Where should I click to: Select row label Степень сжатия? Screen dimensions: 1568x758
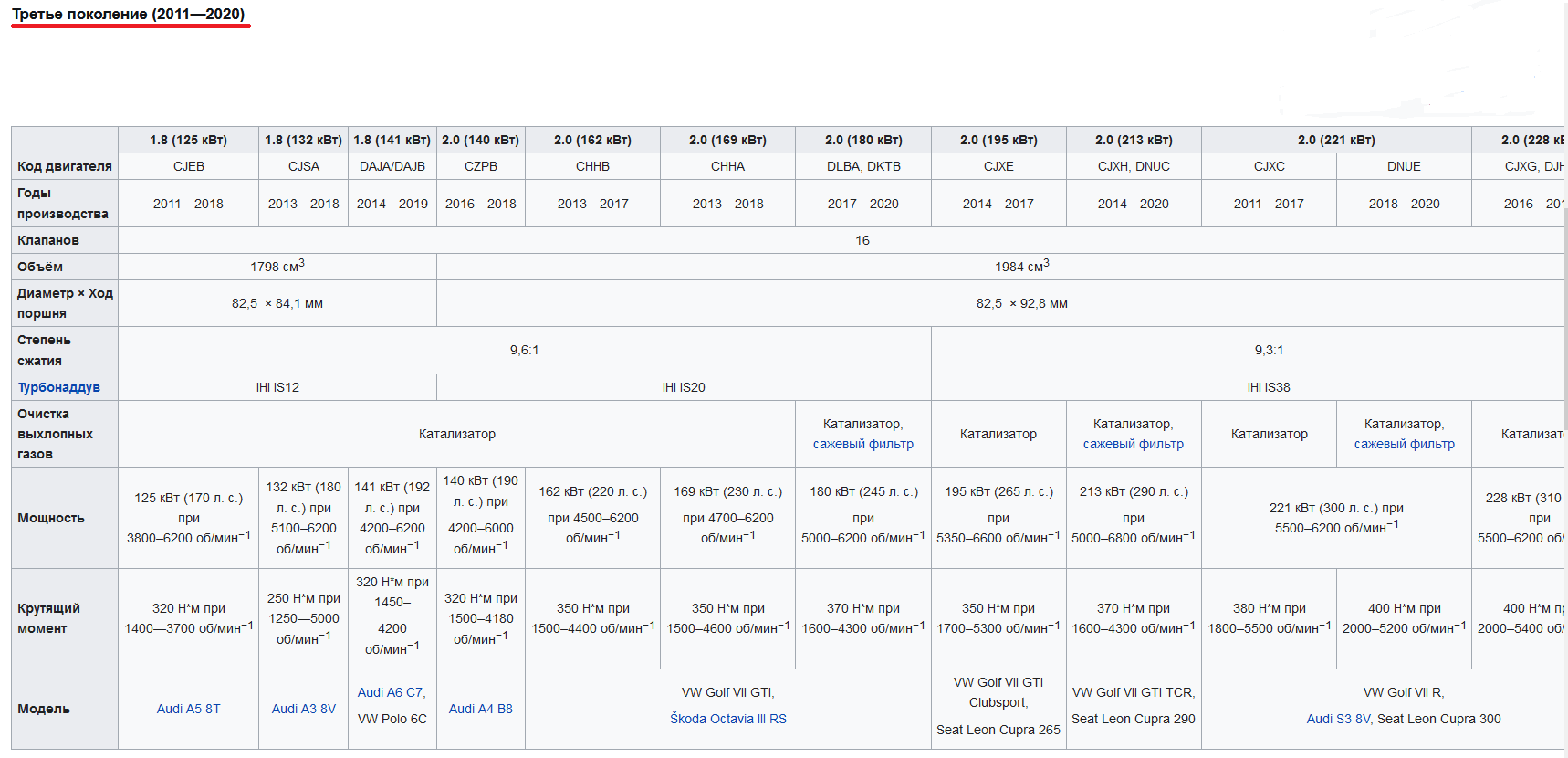(65, 350)
